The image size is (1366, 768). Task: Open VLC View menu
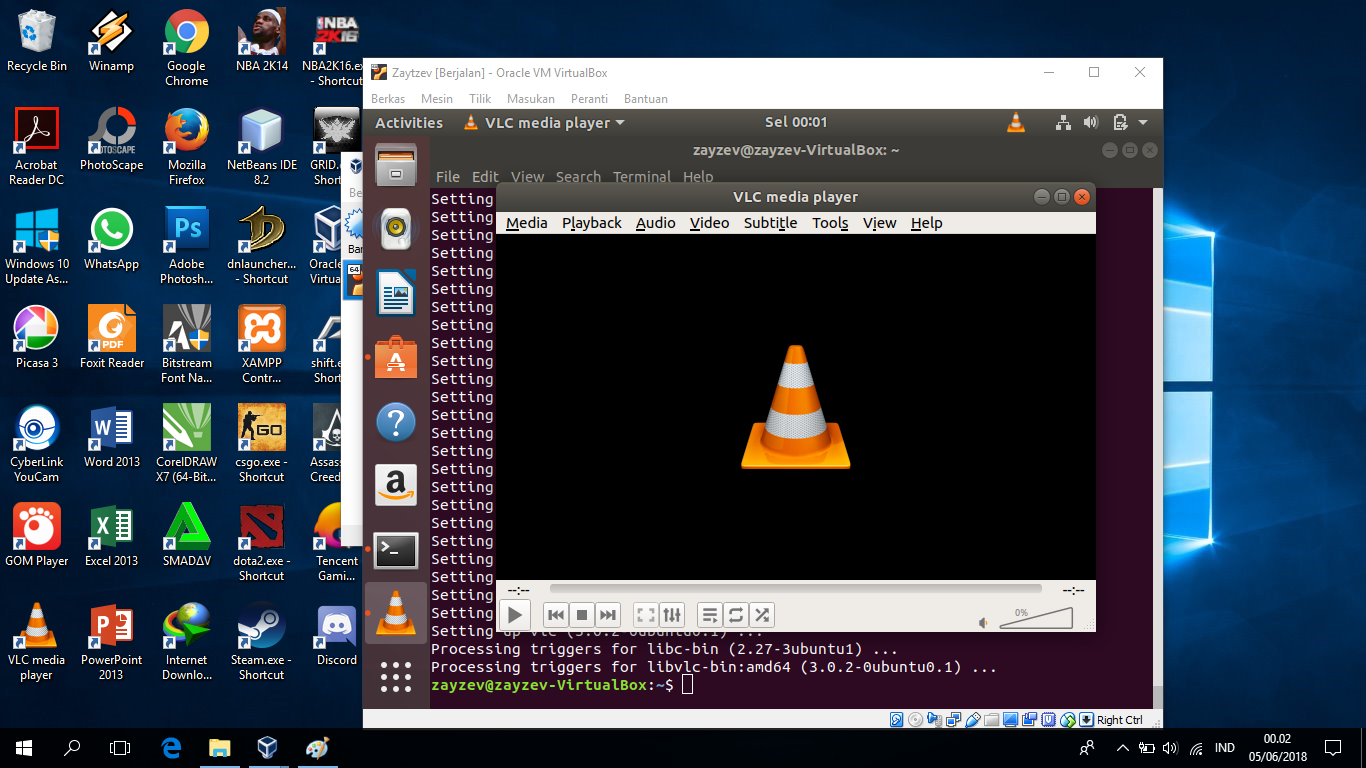[x=880, y=223]
